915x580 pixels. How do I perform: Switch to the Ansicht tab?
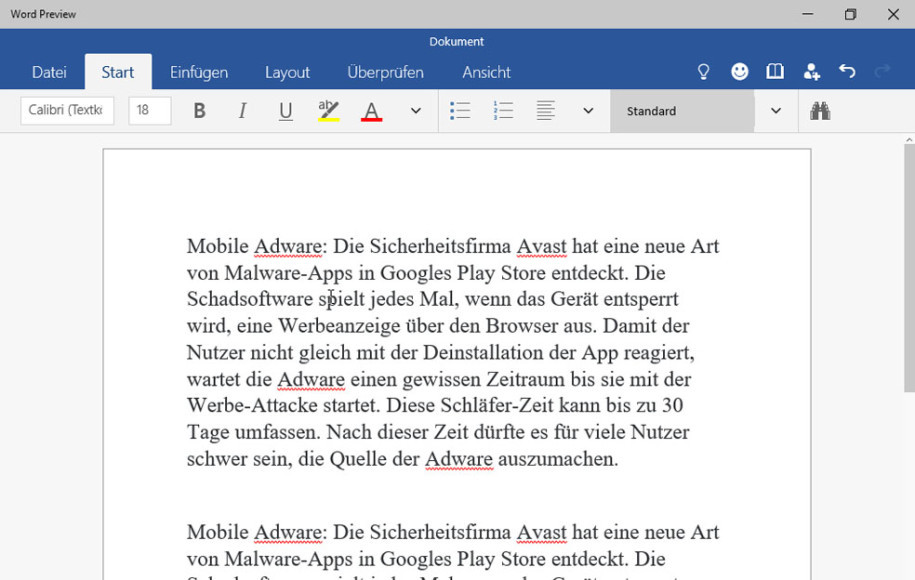[x=486, y=72]
